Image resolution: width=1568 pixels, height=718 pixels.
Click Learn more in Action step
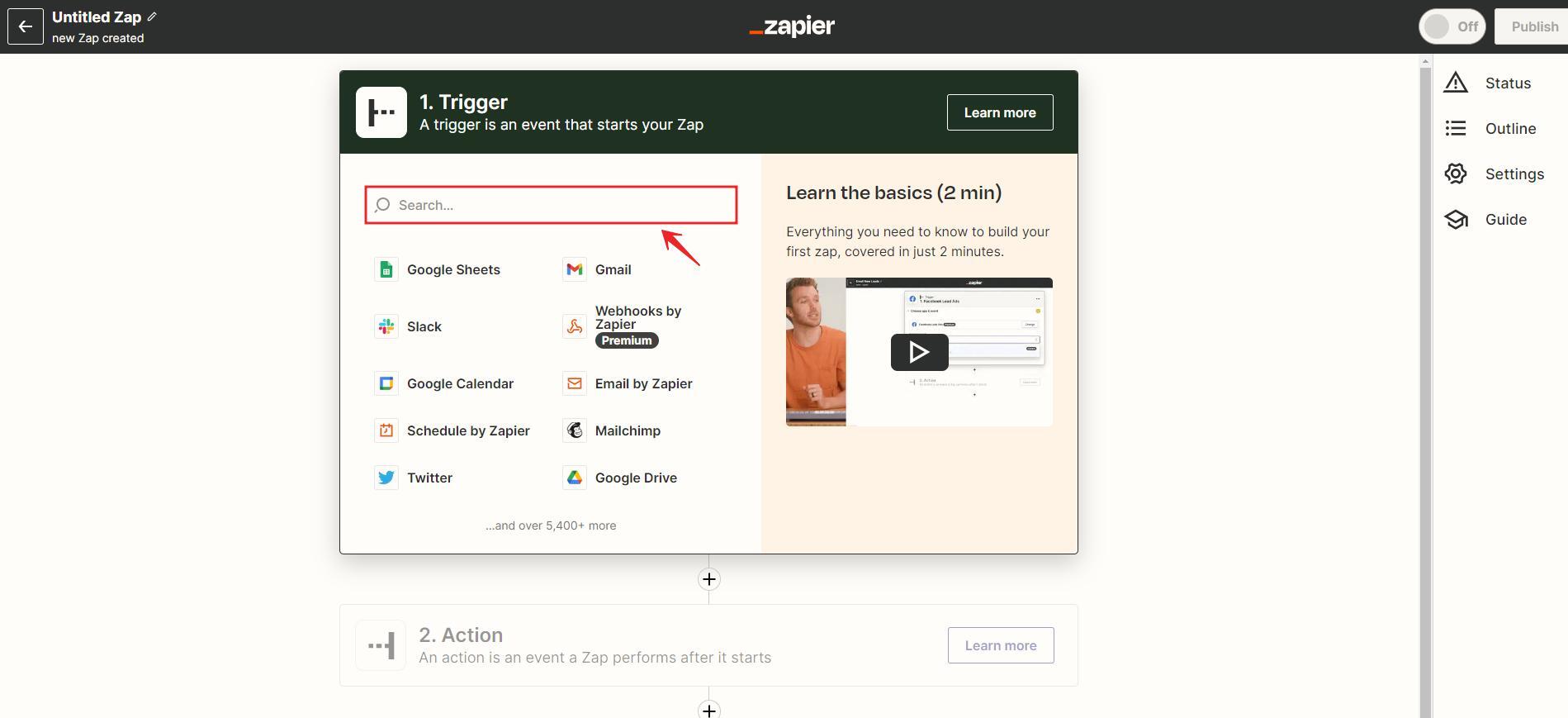coord(1001,645)
